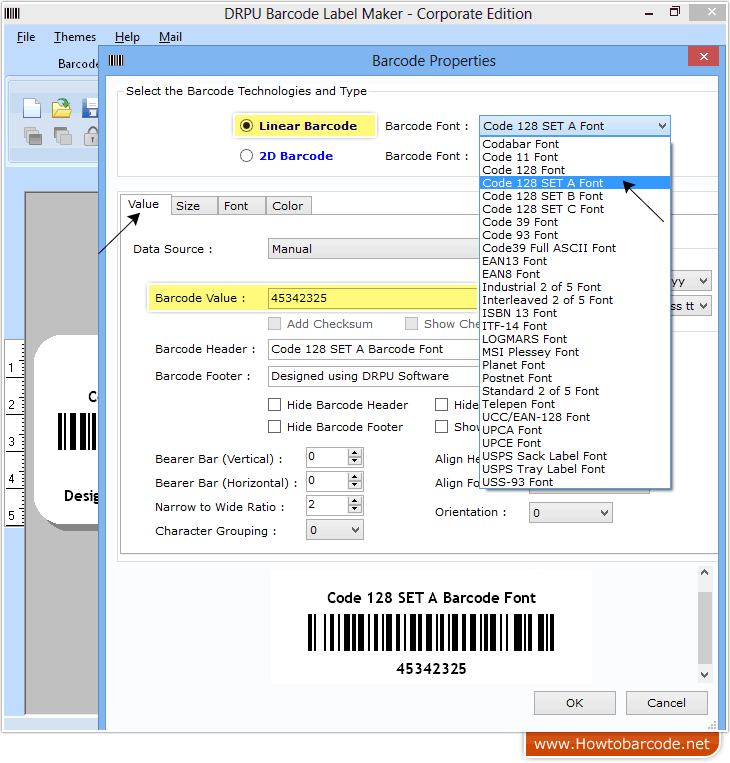Choose EAN8 Font from the list
This screenshot has height=763, width=730.
pos(575,274)
